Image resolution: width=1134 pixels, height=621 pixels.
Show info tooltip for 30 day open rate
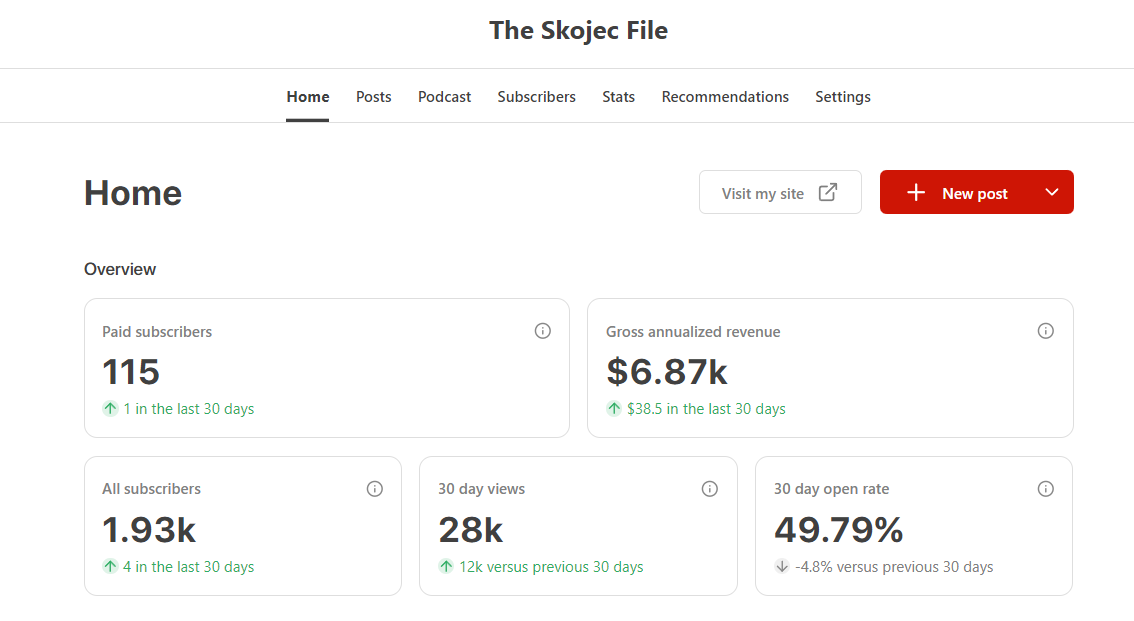tap(1046, 489)
